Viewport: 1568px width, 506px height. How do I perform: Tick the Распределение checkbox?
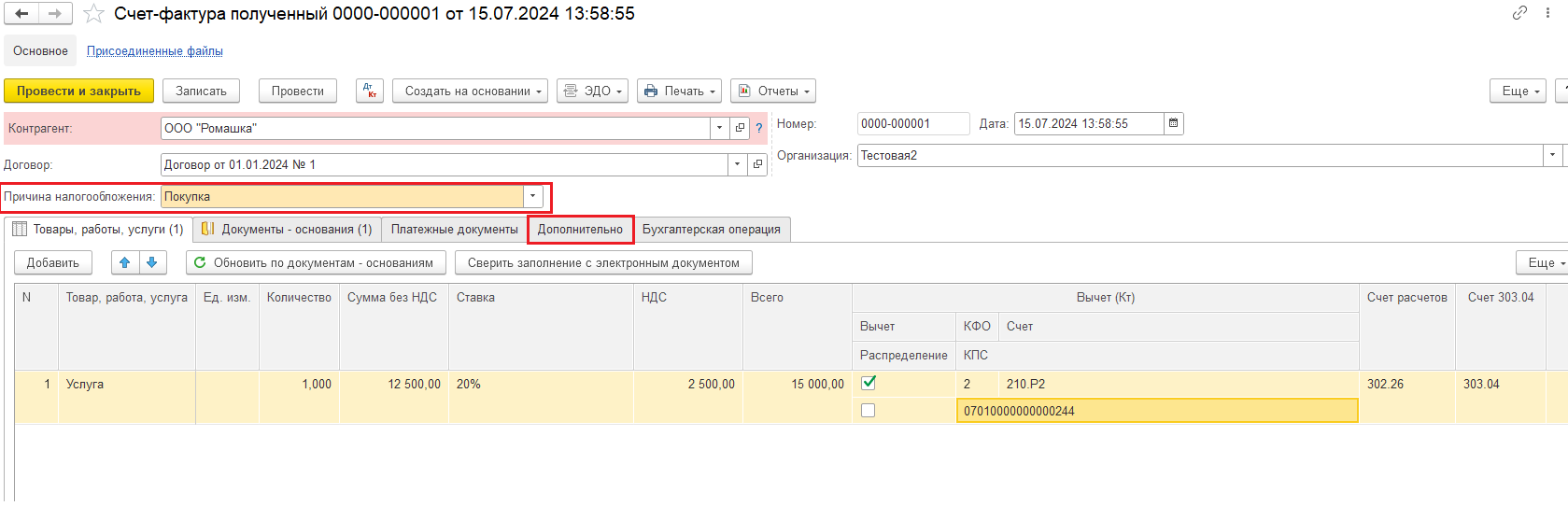pyautogui.click(x=869, y=411)
